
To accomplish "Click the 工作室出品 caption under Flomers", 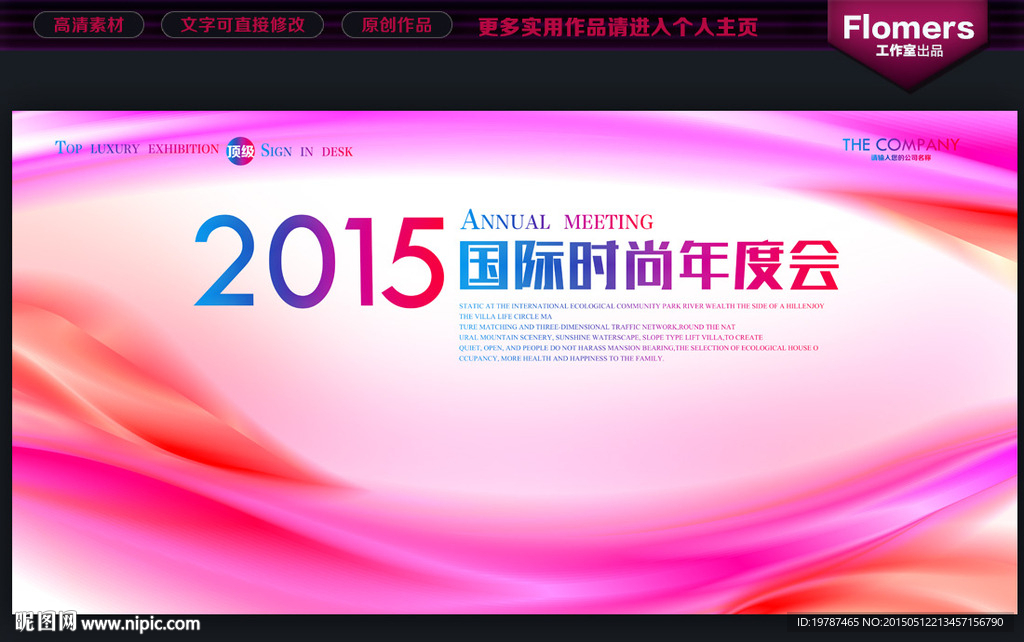I will coord(909,51).
